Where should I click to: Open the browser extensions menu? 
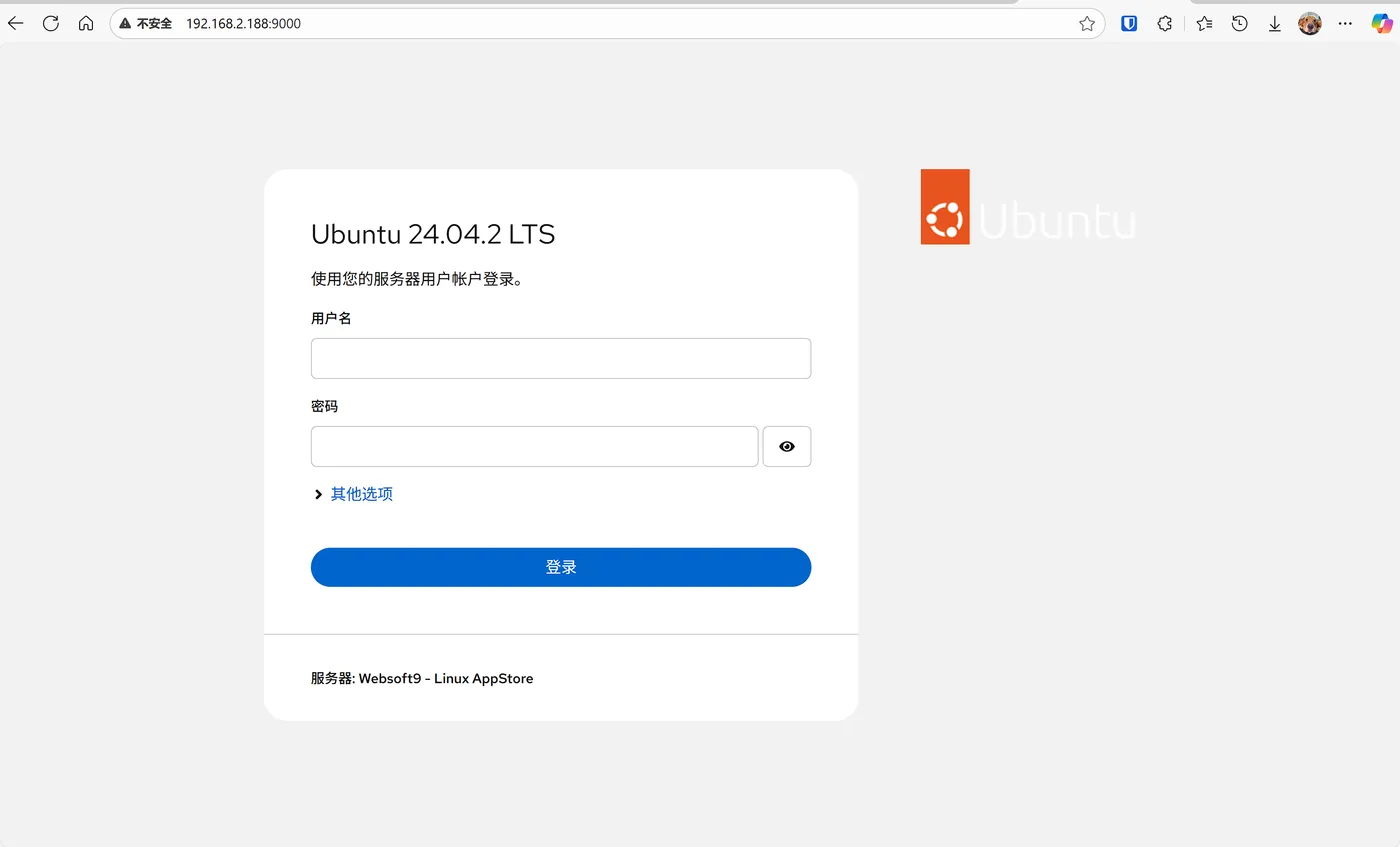click(1165, 23)
